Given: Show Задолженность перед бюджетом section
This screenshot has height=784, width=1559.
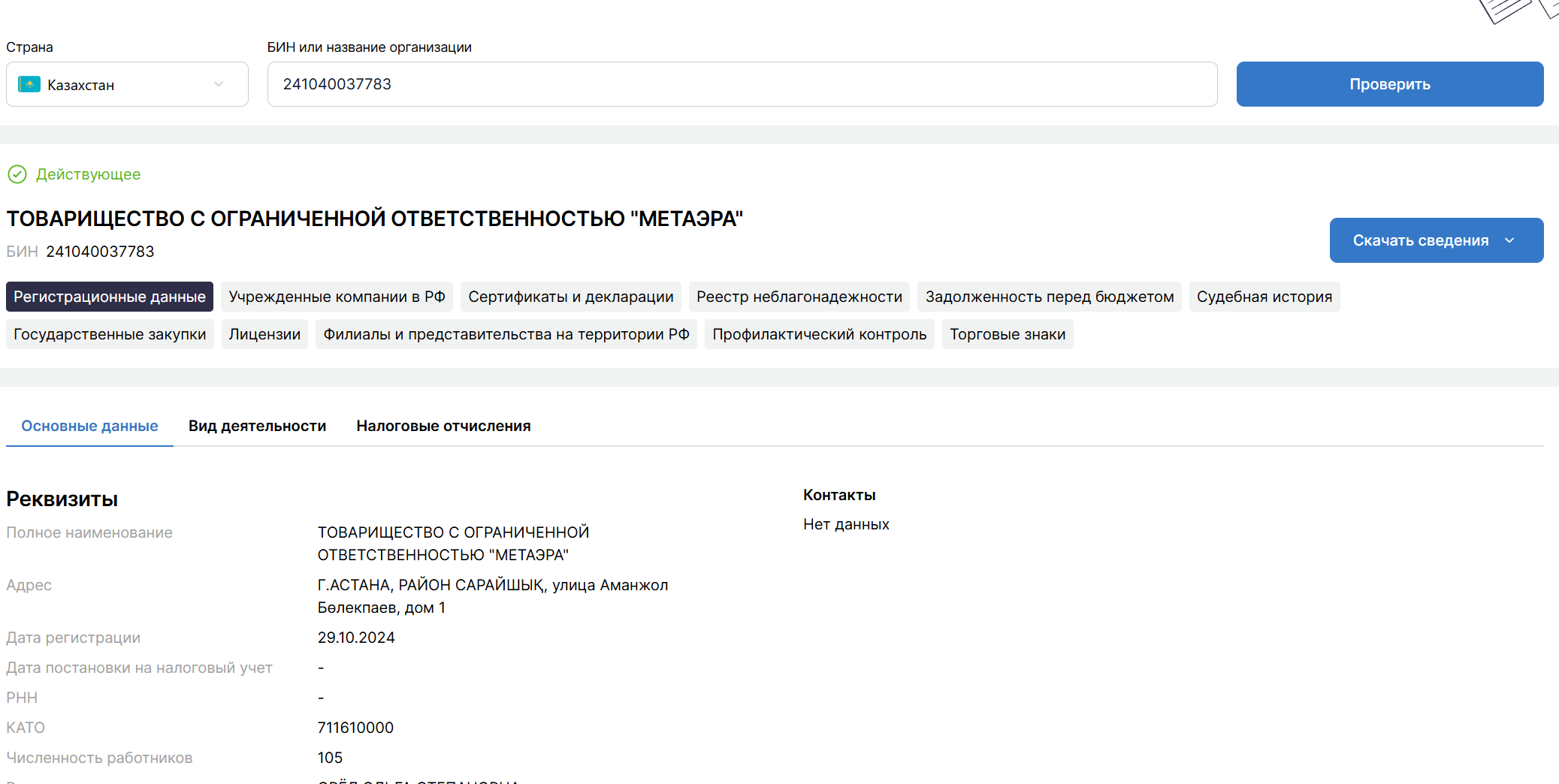Looking at the screenshot, I should click(1049, 297).
